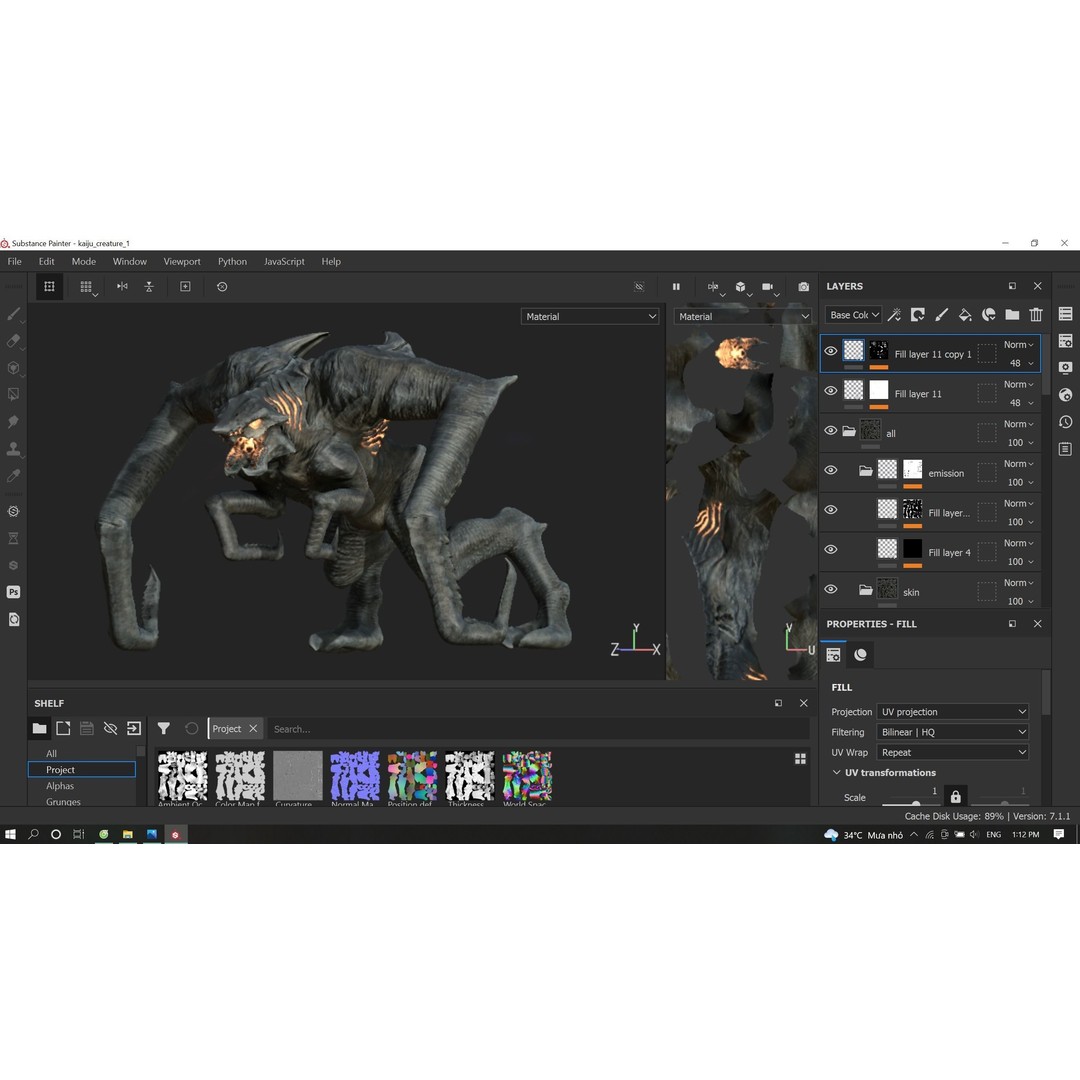Open the Edit menu
Viewport: 1080px width, 1080px height.
(x=46, y=262)
